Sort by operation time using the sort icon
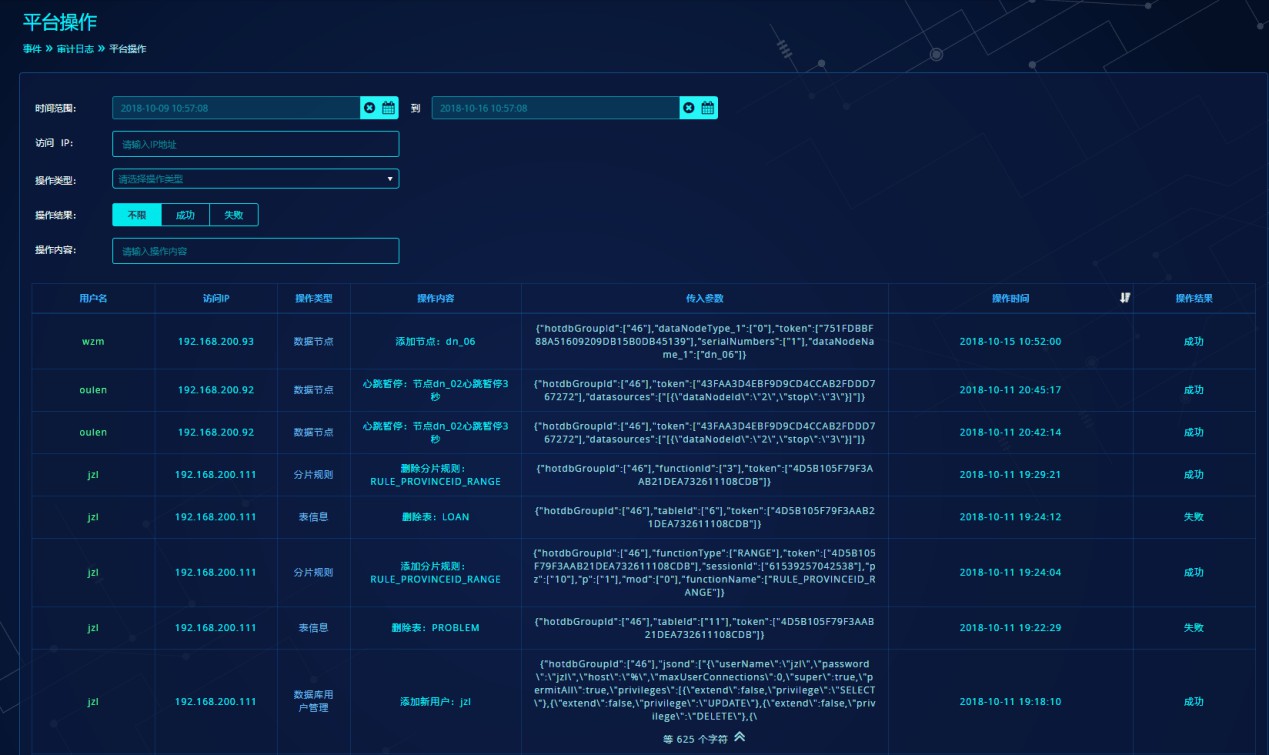The image size is (1269, 755). coord(1125,298)
